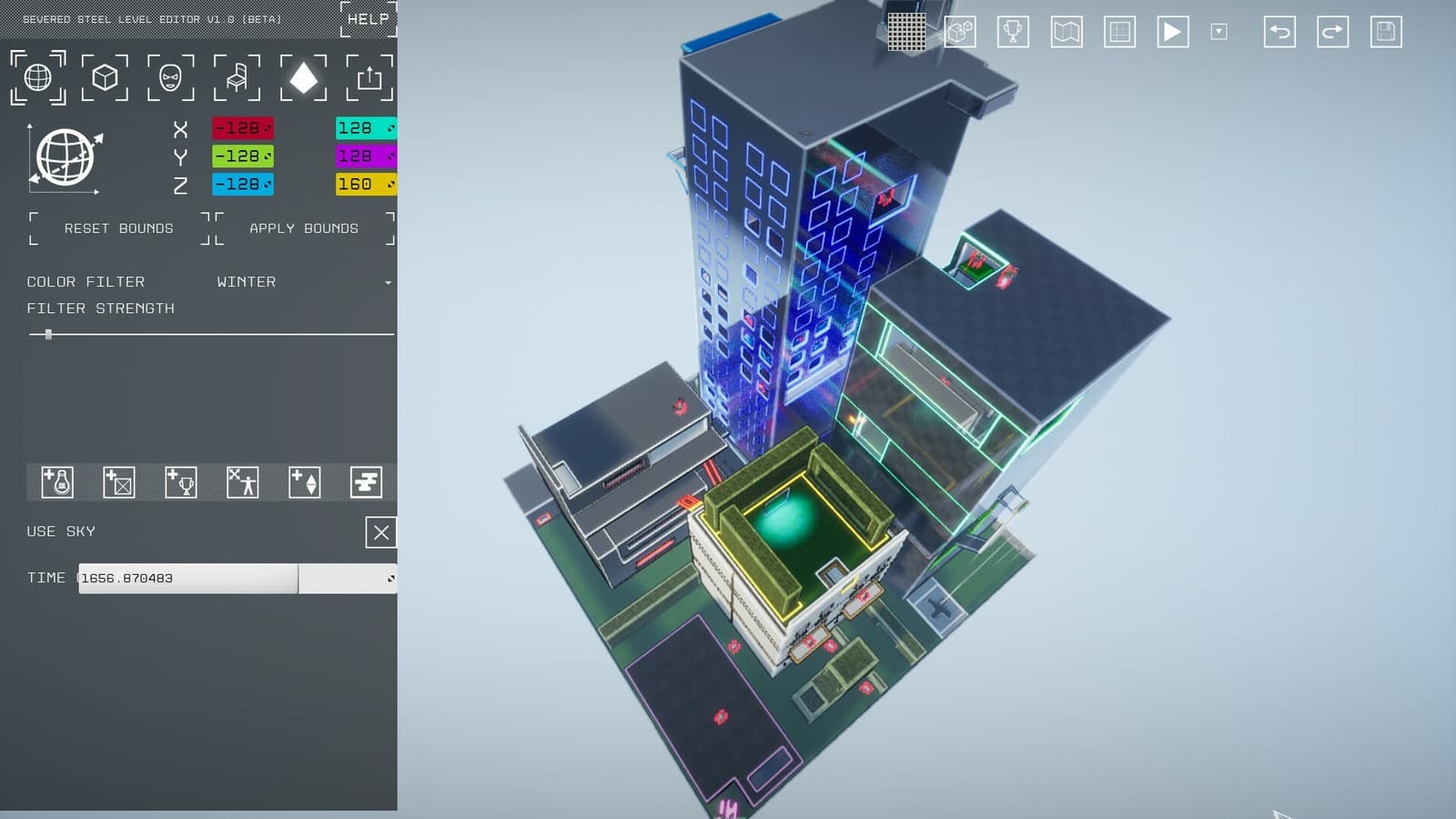Add an up-down arrows element

pyautogui.click(x=305, y=482)
